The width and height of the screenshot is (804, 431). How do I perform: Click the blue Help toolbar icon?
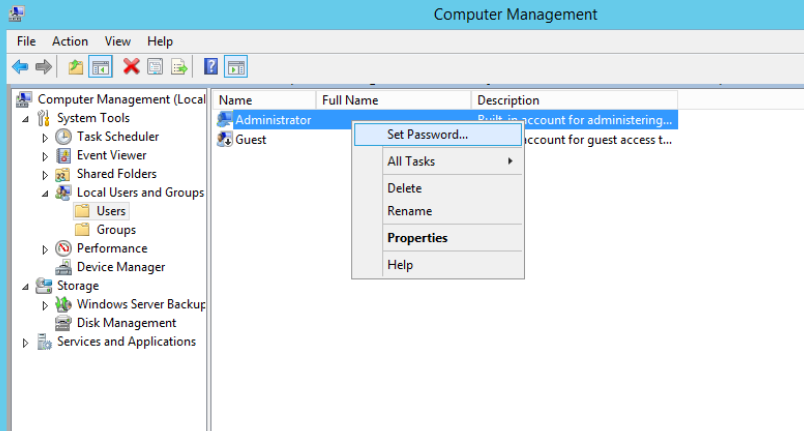[211, 67]
